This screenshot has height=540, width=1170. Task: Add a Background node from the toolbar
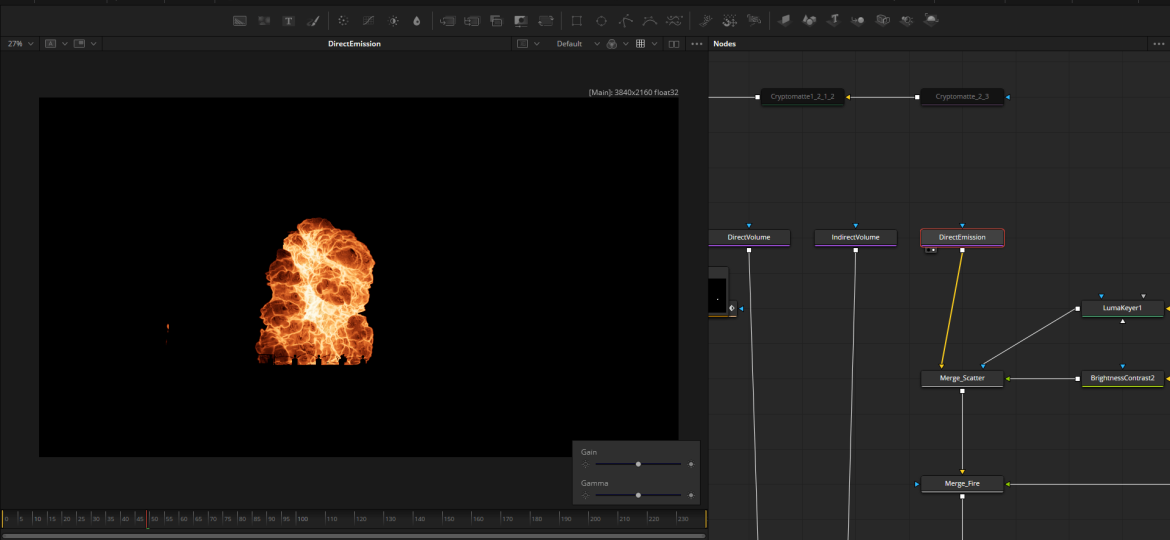[240, 20]
